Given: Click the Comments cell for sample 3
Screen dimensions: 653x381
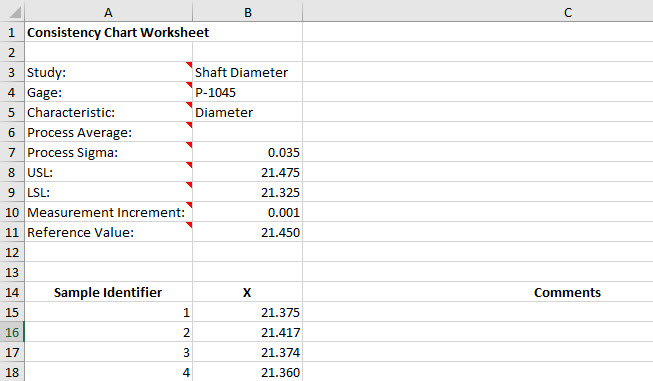Looking at the screenshot, I should point(478,352).
